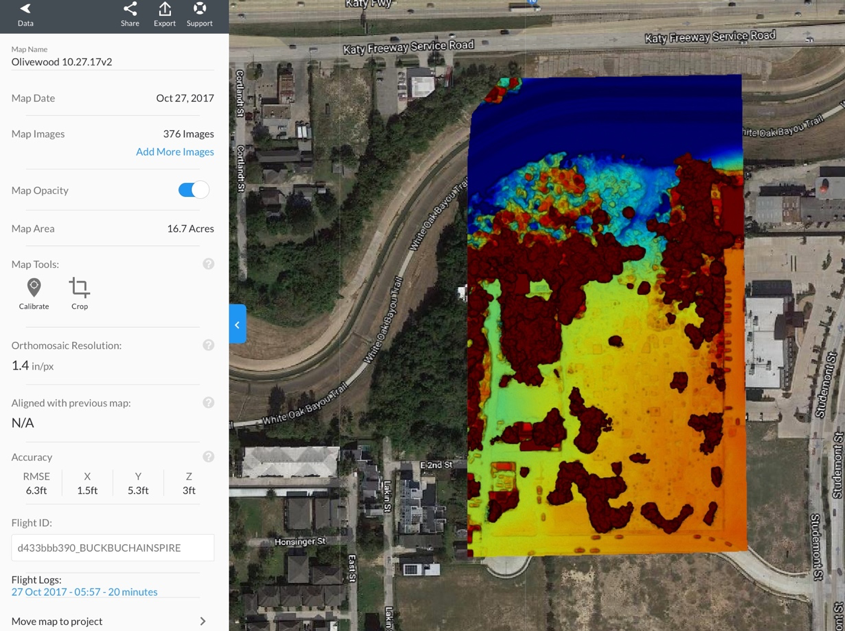Click the Map Name Olivewood 10.27.17v2
The width and height of the screenshot is (845, 631).
62,62
